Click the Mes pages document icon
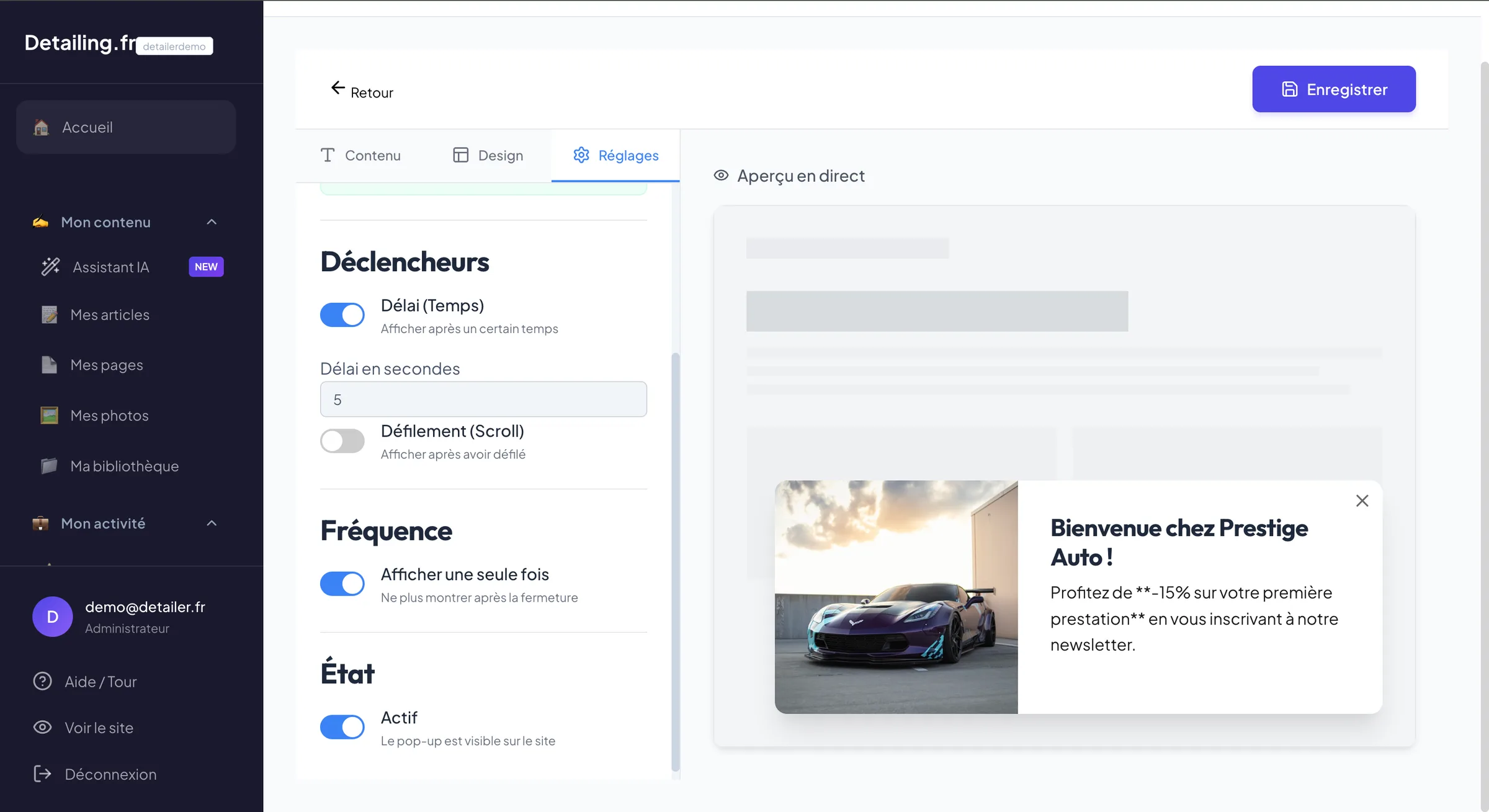 (x=49, y=365)
